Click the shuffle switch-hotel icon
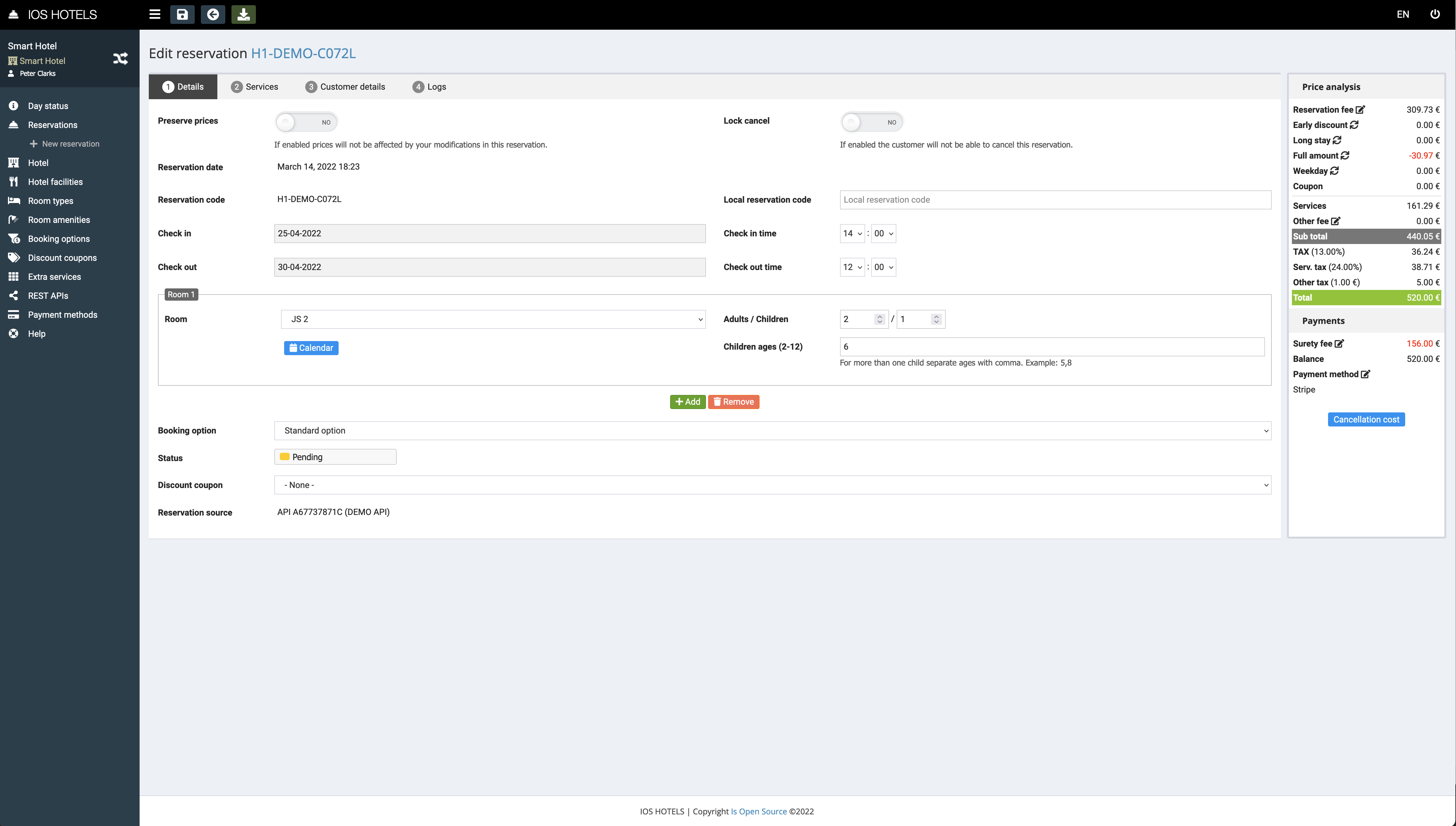Screen dimensions: 1456x826 pyautogui.click(x=120, y=58)
